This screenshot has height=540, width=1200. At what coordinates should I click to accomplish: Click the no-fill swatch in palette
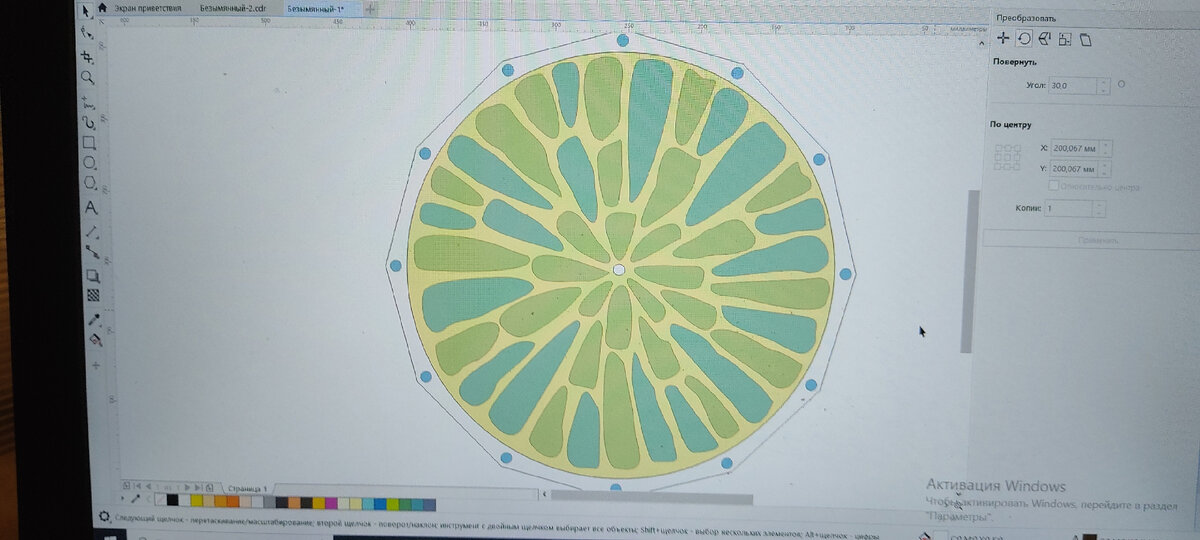[x=159, y=500]
